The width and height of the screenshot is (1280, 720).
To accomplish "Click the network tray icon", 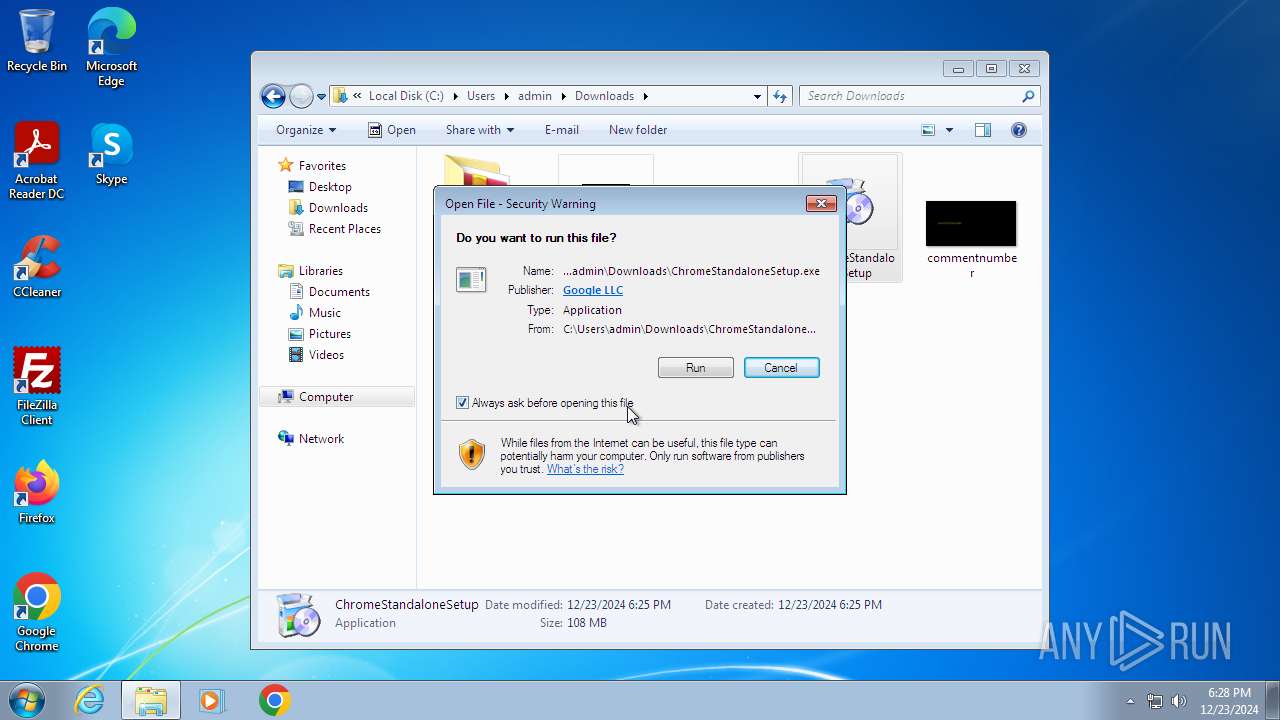I will [1155, 701].
